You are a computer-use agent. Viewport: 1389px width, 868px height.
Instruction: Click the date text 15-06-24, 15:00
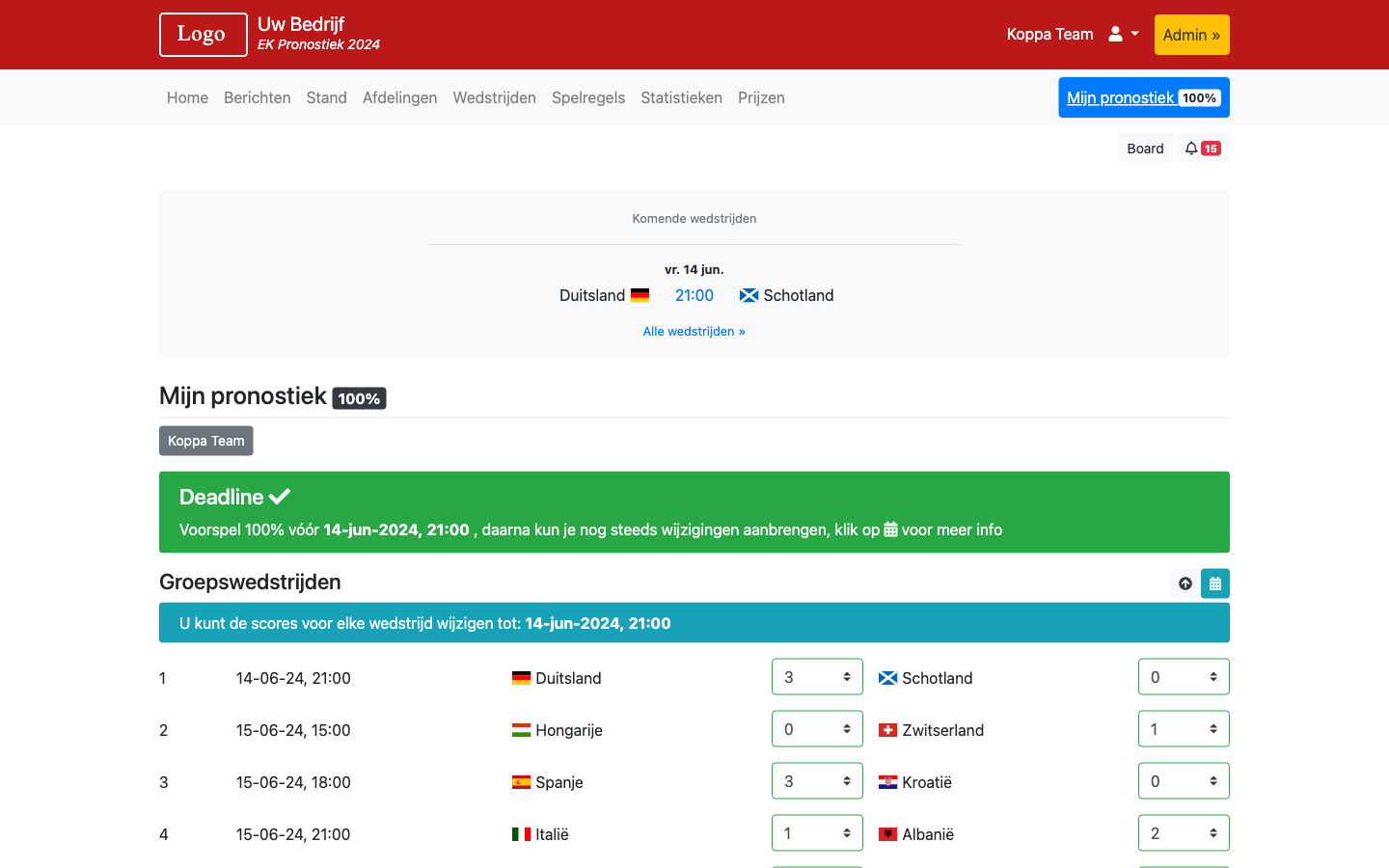[x=293, y=730]
